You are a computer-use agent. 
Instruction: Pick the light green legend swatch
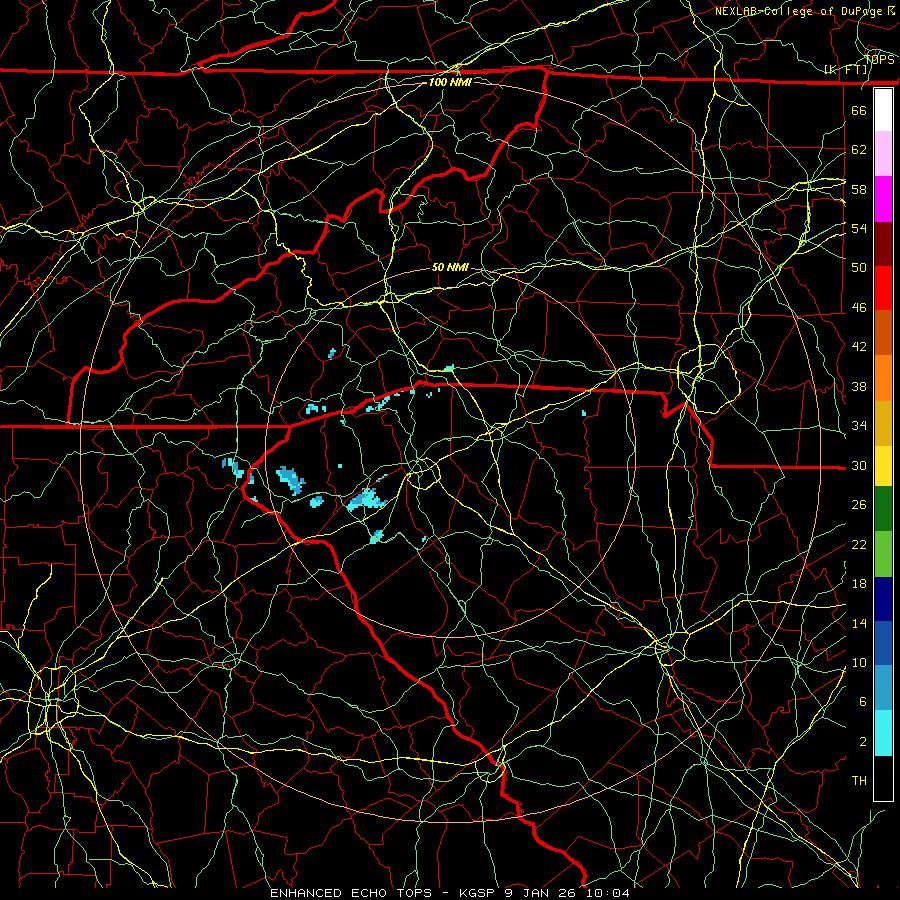[x=883, y=554]
